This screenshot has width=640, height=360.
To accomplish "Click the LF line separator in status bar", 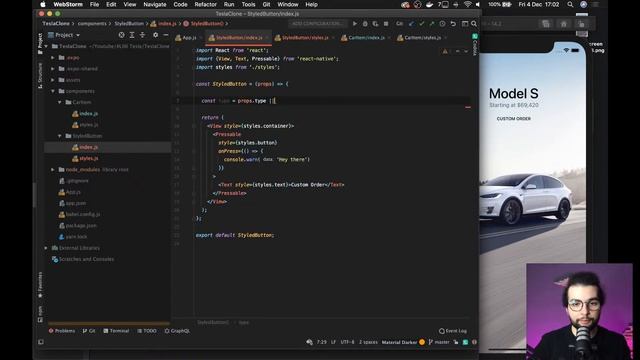I will click(333, 342).
